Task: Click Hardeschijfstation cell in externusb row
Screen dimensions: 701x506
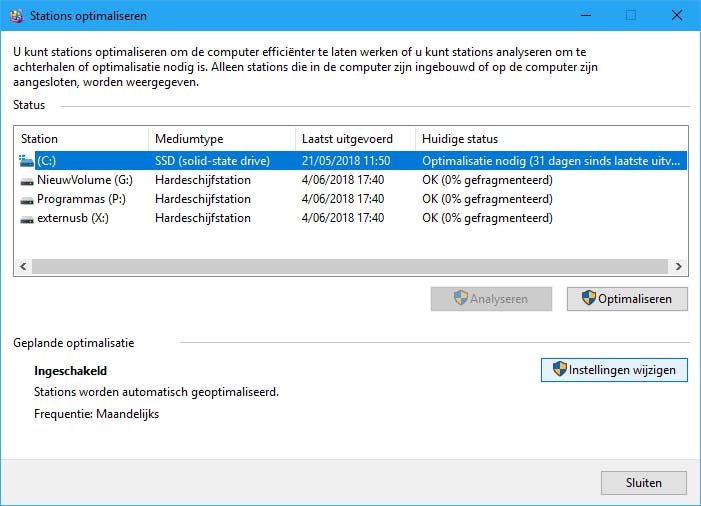Action: point(203,218)
